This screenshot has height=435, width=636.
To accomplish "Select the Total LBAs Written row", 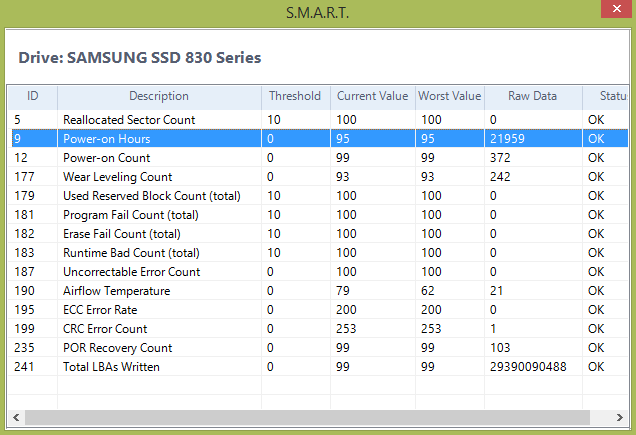I will point(318,367).
